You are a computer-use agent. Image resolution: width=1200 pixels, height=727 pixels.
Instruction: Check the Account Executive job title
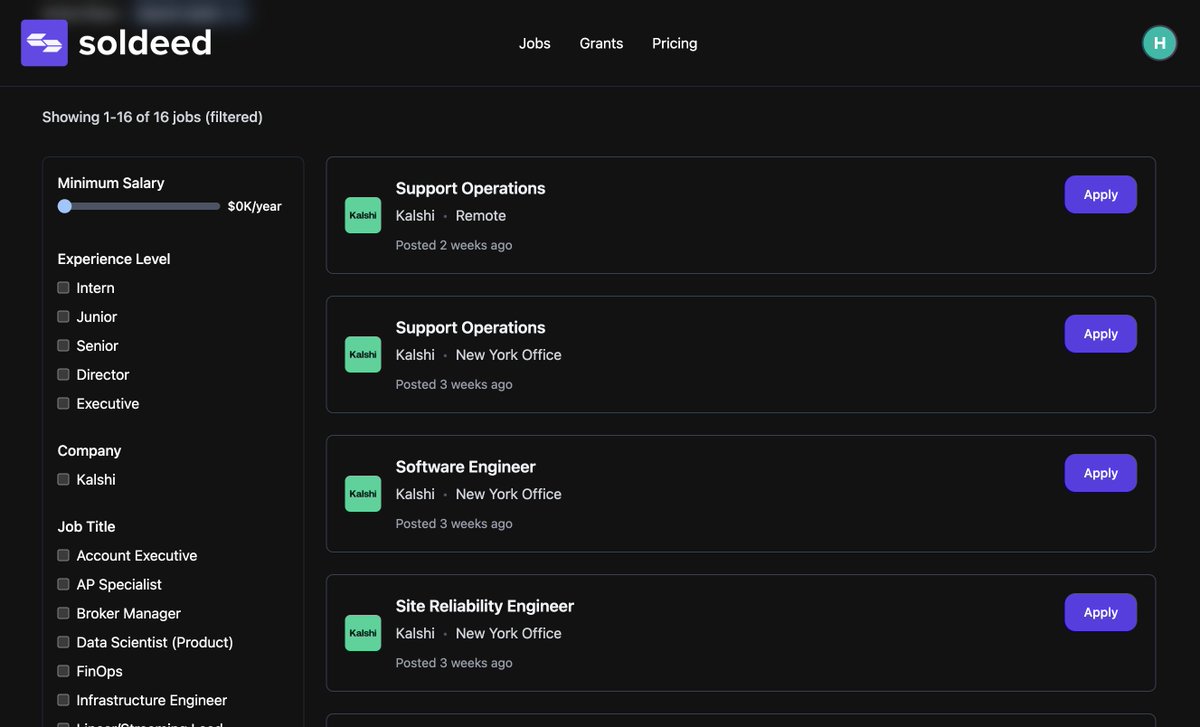pyautogui.click(x=64, y=556)
